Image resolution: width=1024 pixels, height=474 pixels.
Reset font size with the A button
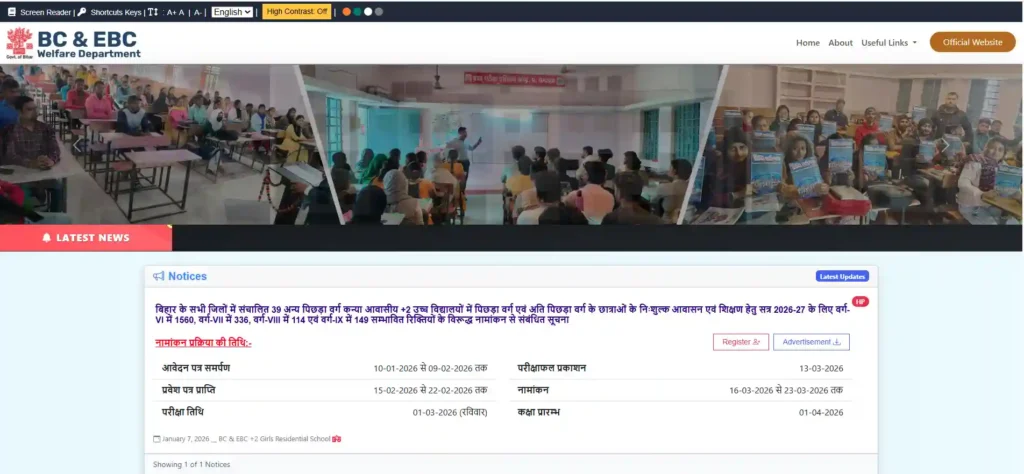point(182,12)
